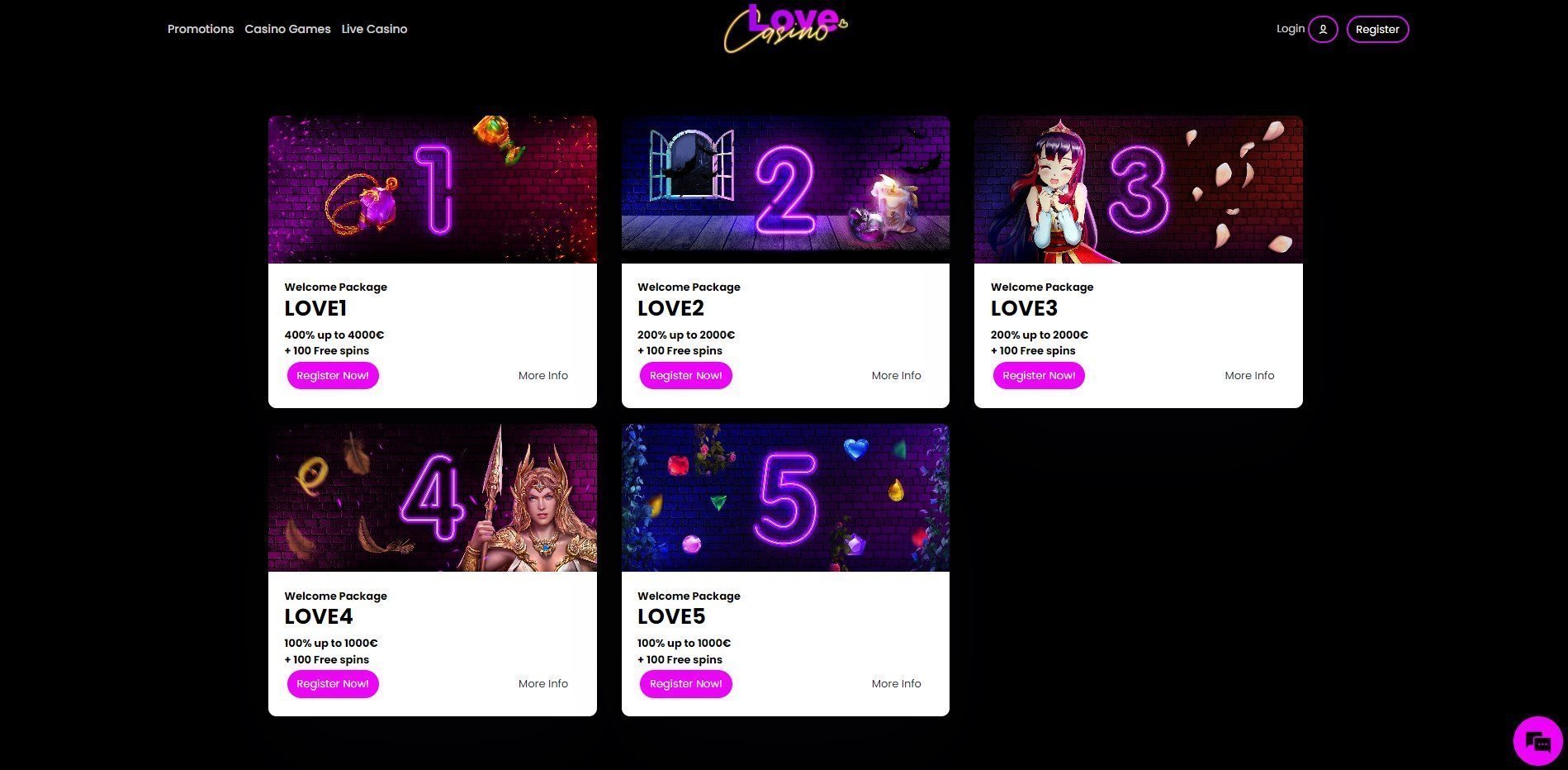The width and height of the screenshot is (1568, 770).
Task: Click the Register button in header
Action: pos(1377,29)
